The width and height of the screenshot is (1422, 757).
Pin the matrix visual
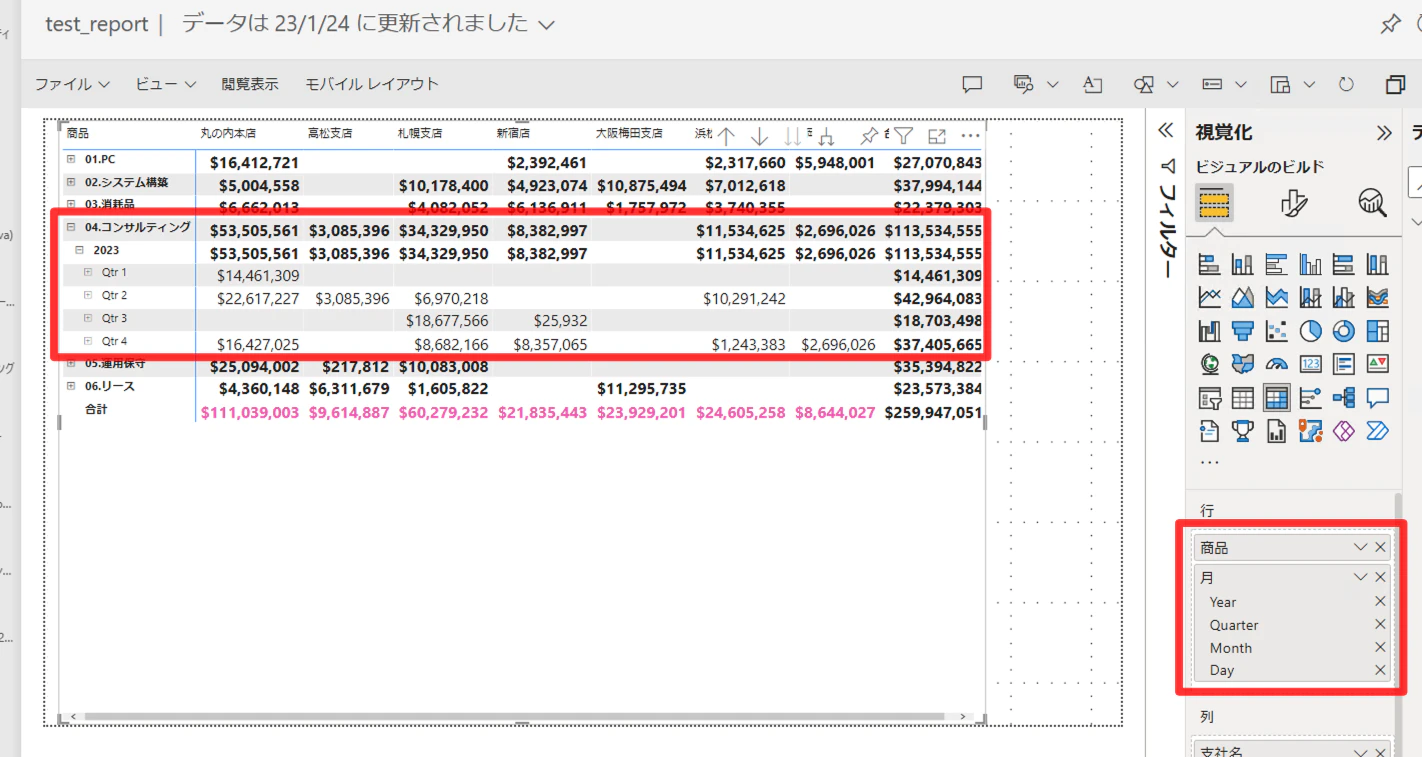click(x=871, y=135)
